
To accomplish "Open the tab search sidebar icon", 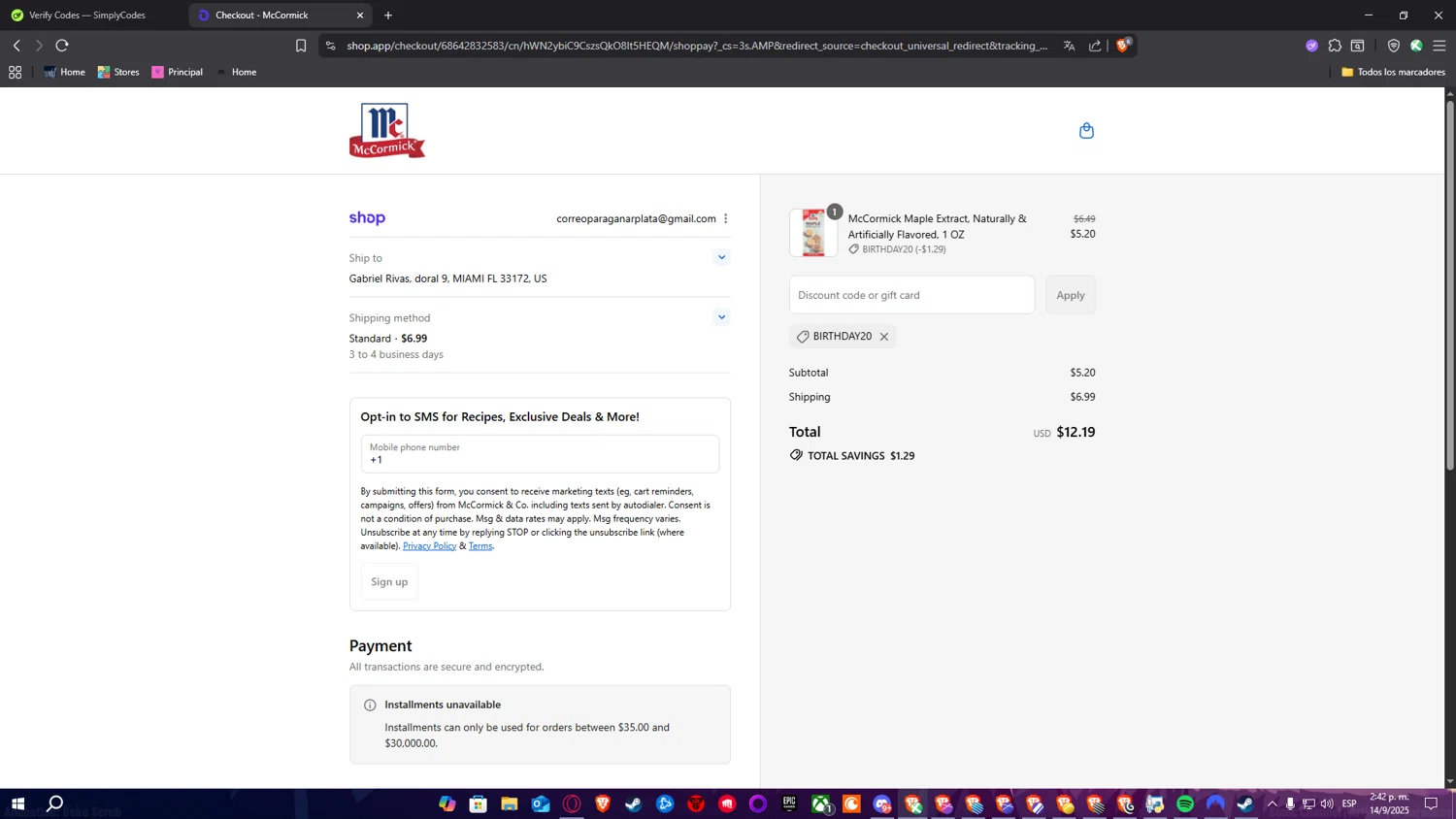I will [1358, 46].
